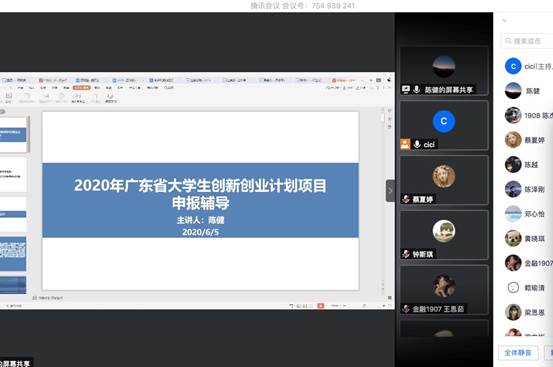The image size is (553, 367).
Task: Click the muted mic icon on 钟斯琪's tile
Action: point(406,254)
